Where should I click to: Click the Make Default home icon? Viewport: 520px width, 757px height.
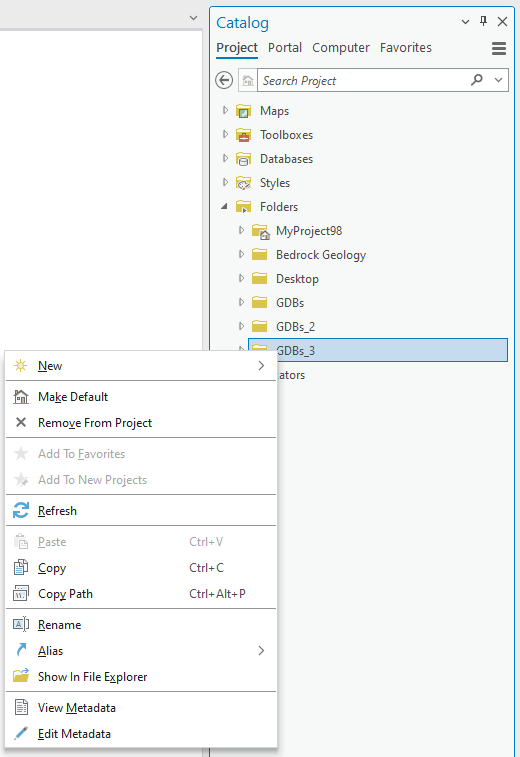click(x=21, y=396)
